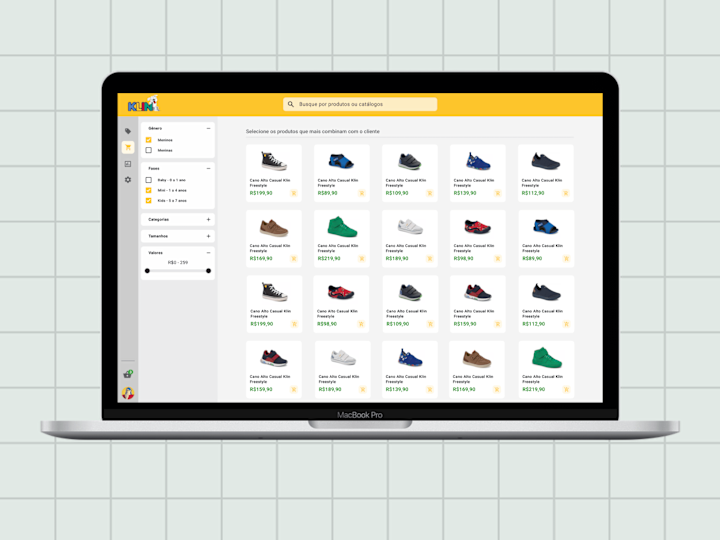Screen dimensions: 720x540
Task: Uncheck the Meninos gender checkbox
Action: point(148,140)
